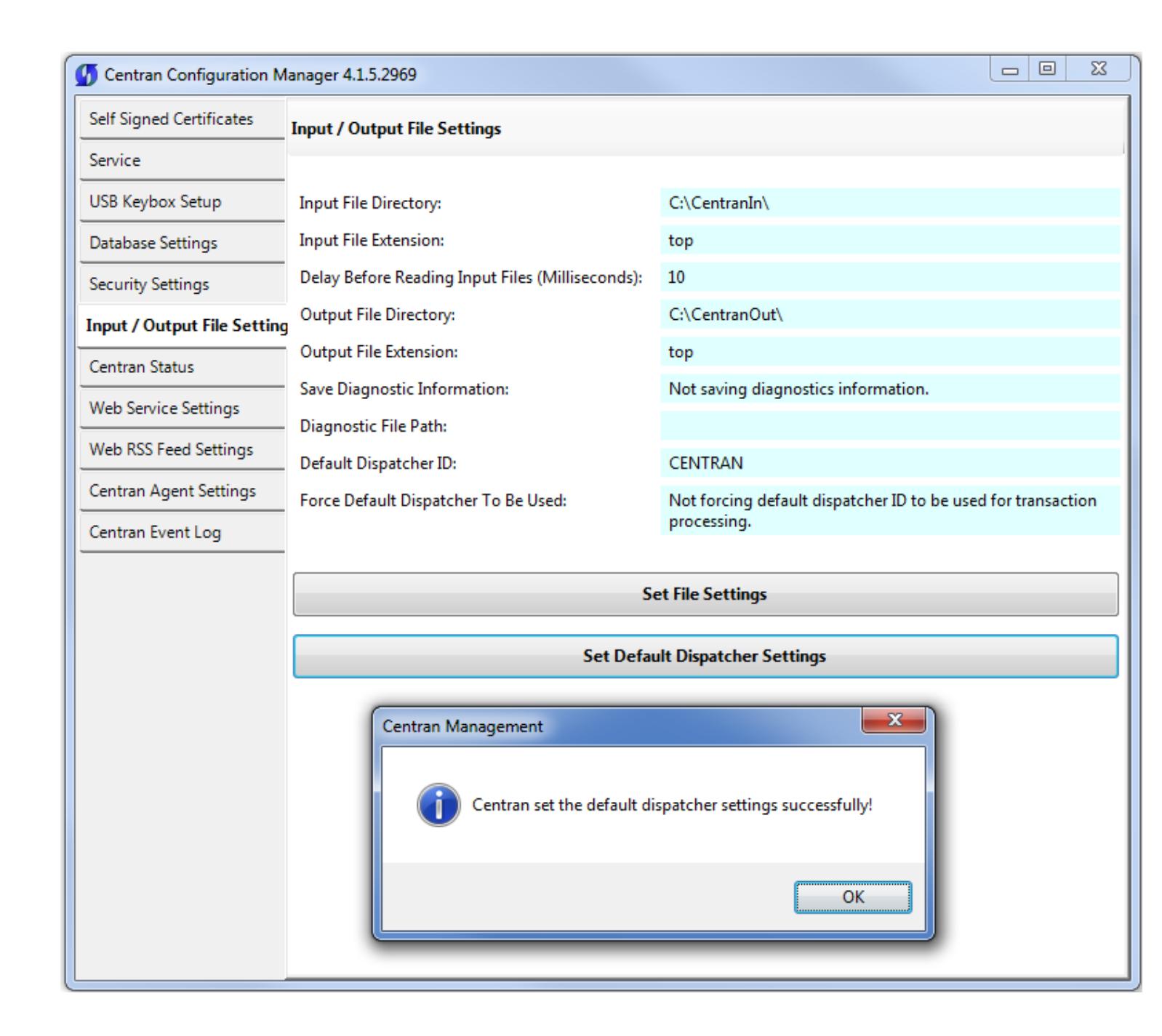Click the delay value 10

[x=890, y=277]
